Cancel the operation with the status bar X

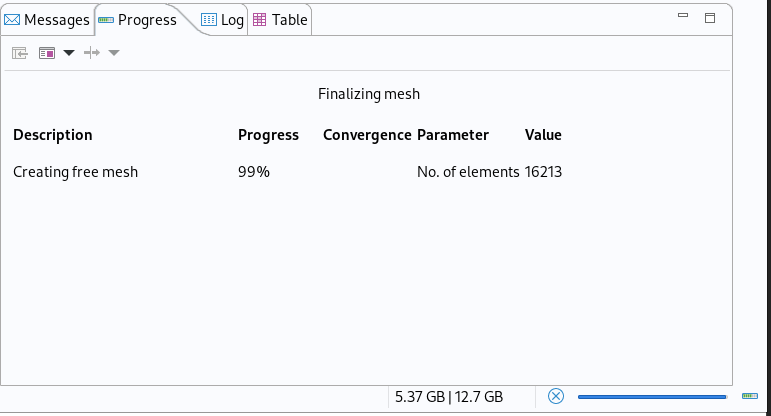tap(556, 397)
